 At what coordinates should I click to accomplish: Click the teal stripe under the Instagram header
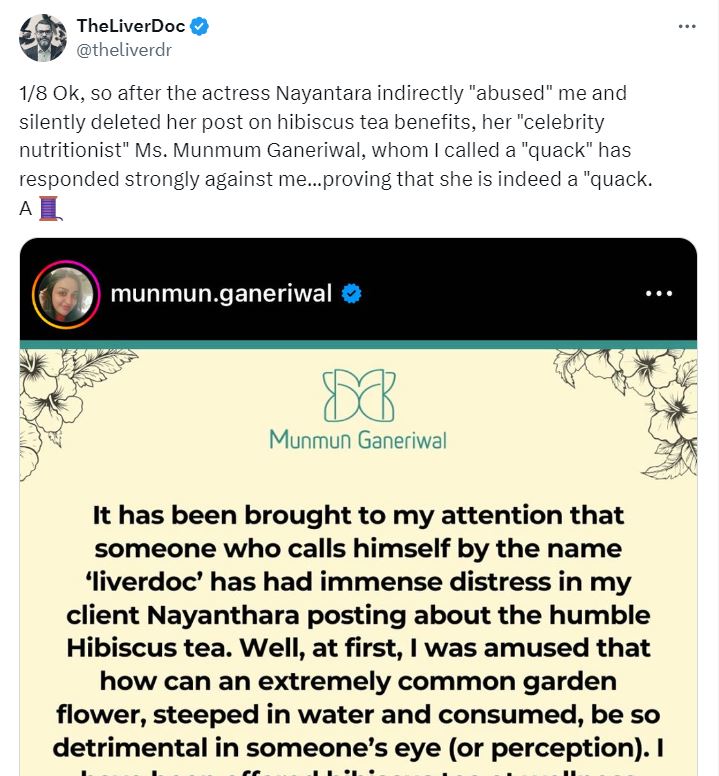tap(358, 344)
